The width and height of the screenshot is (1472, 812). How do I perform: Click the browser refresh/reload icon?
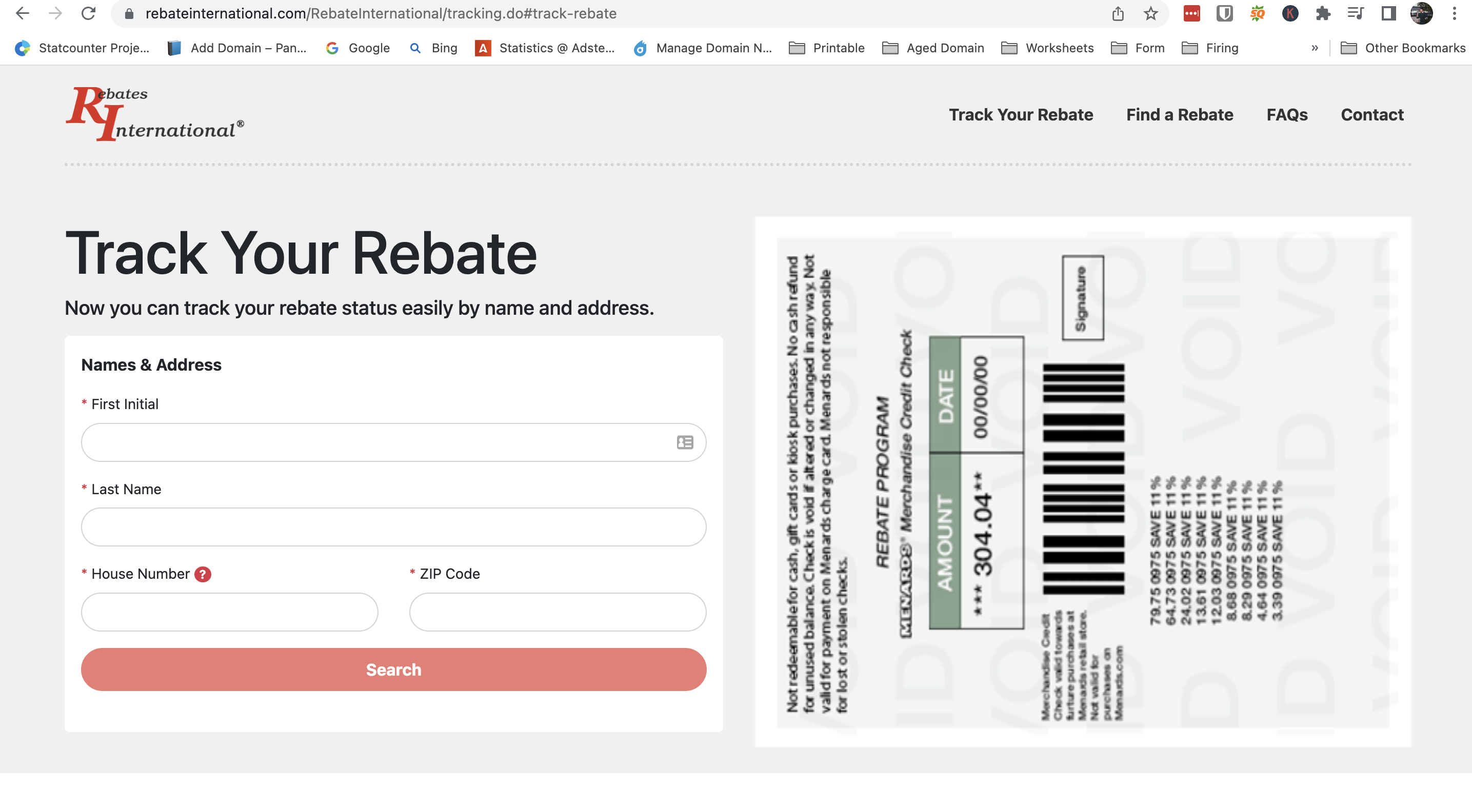(88, 14)
